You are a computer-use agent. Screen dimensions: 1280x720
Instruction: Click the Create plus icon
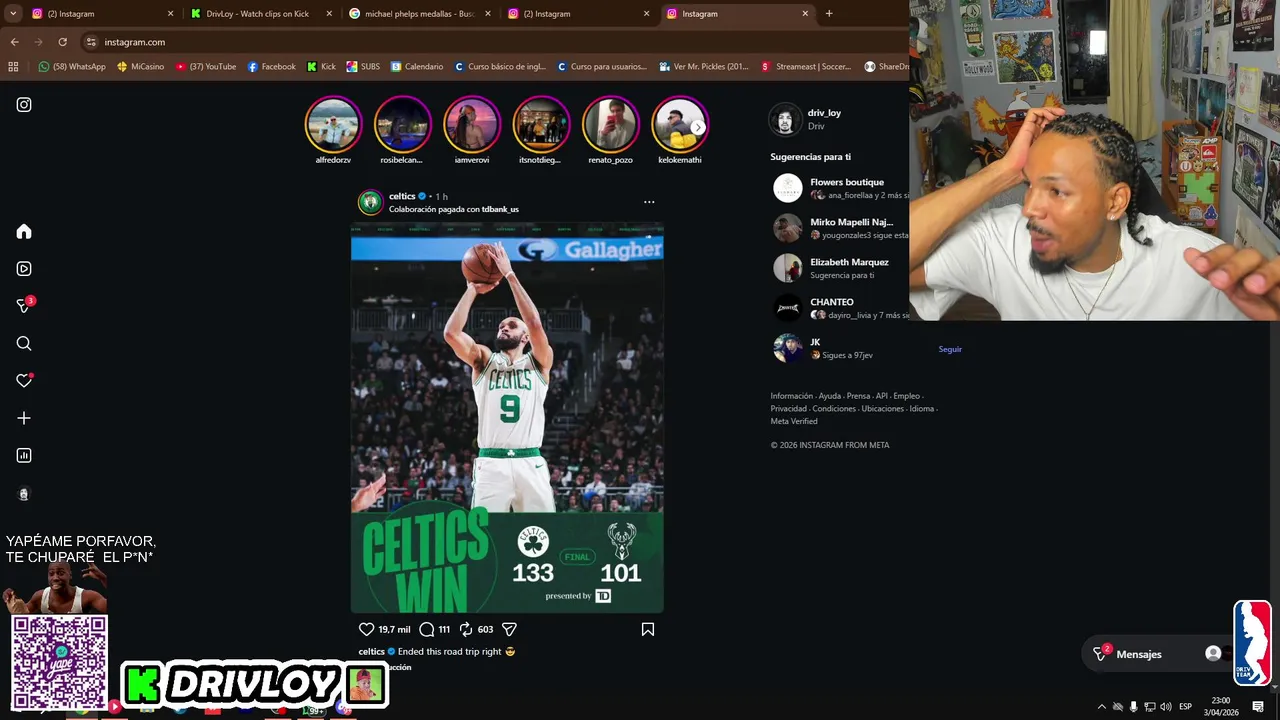(24, 418)
